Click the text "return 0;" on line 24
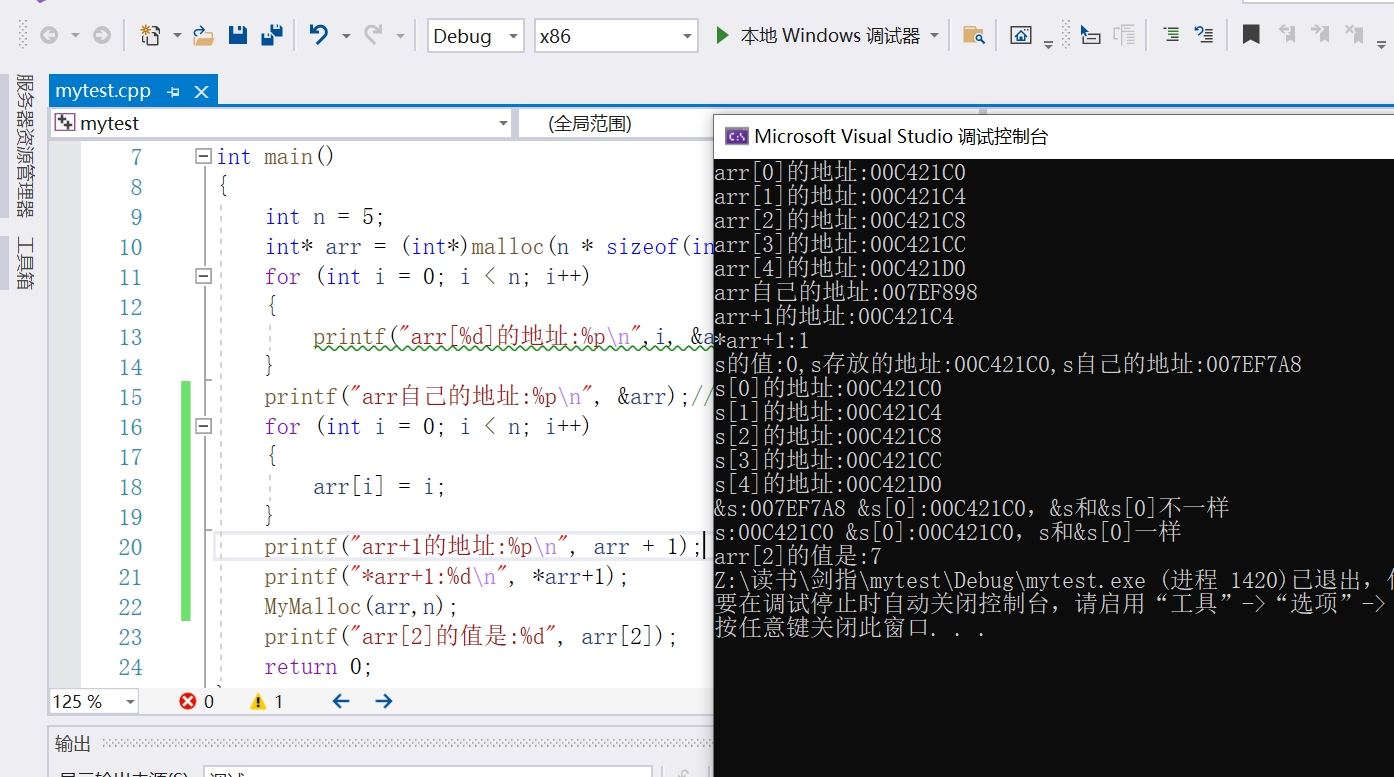Viewport: 1394px width, 777px height. (318, 667)
